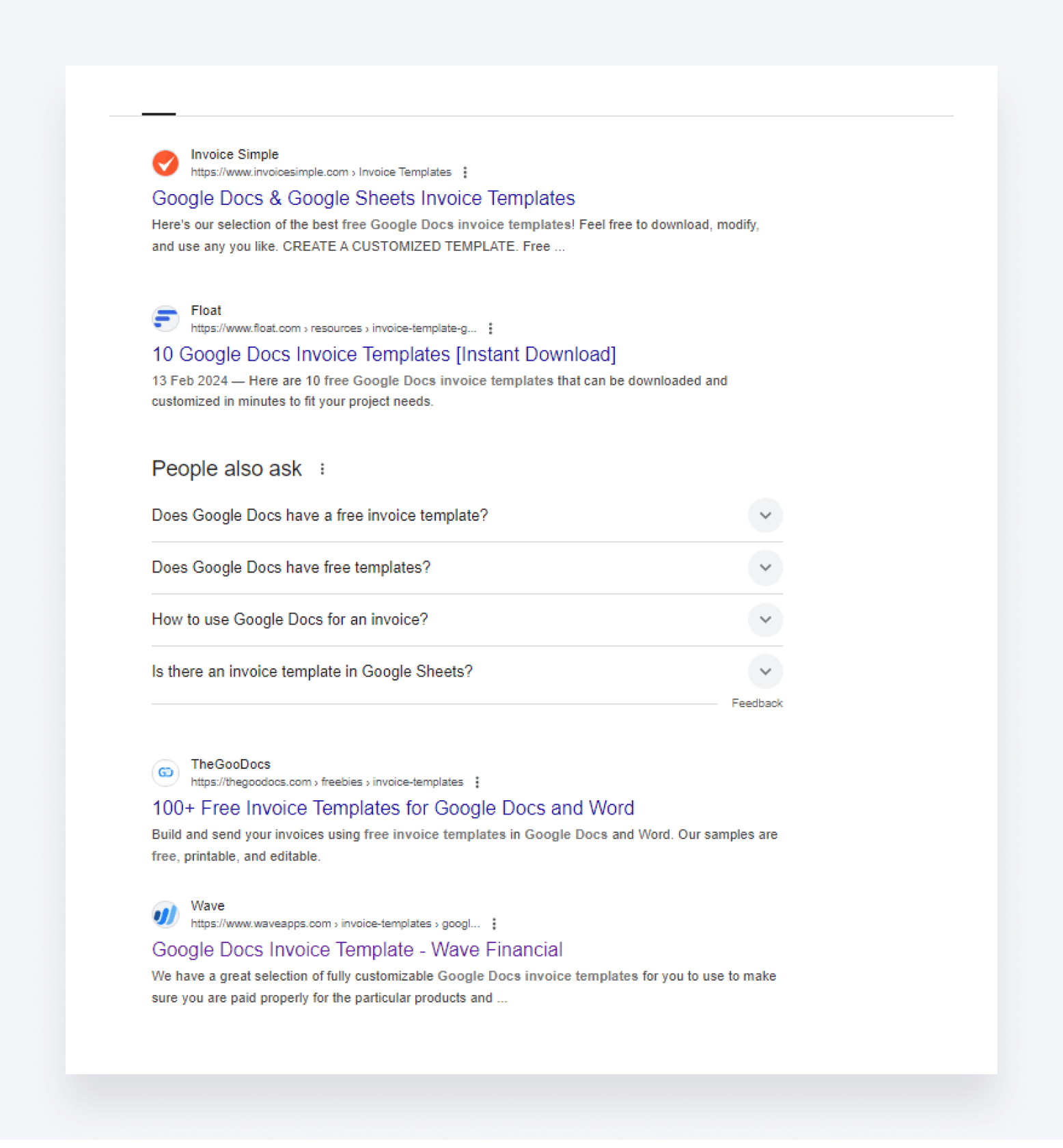Click the Invoice Simple favicon
The image size is (1063, 1148).
(165, 163)
